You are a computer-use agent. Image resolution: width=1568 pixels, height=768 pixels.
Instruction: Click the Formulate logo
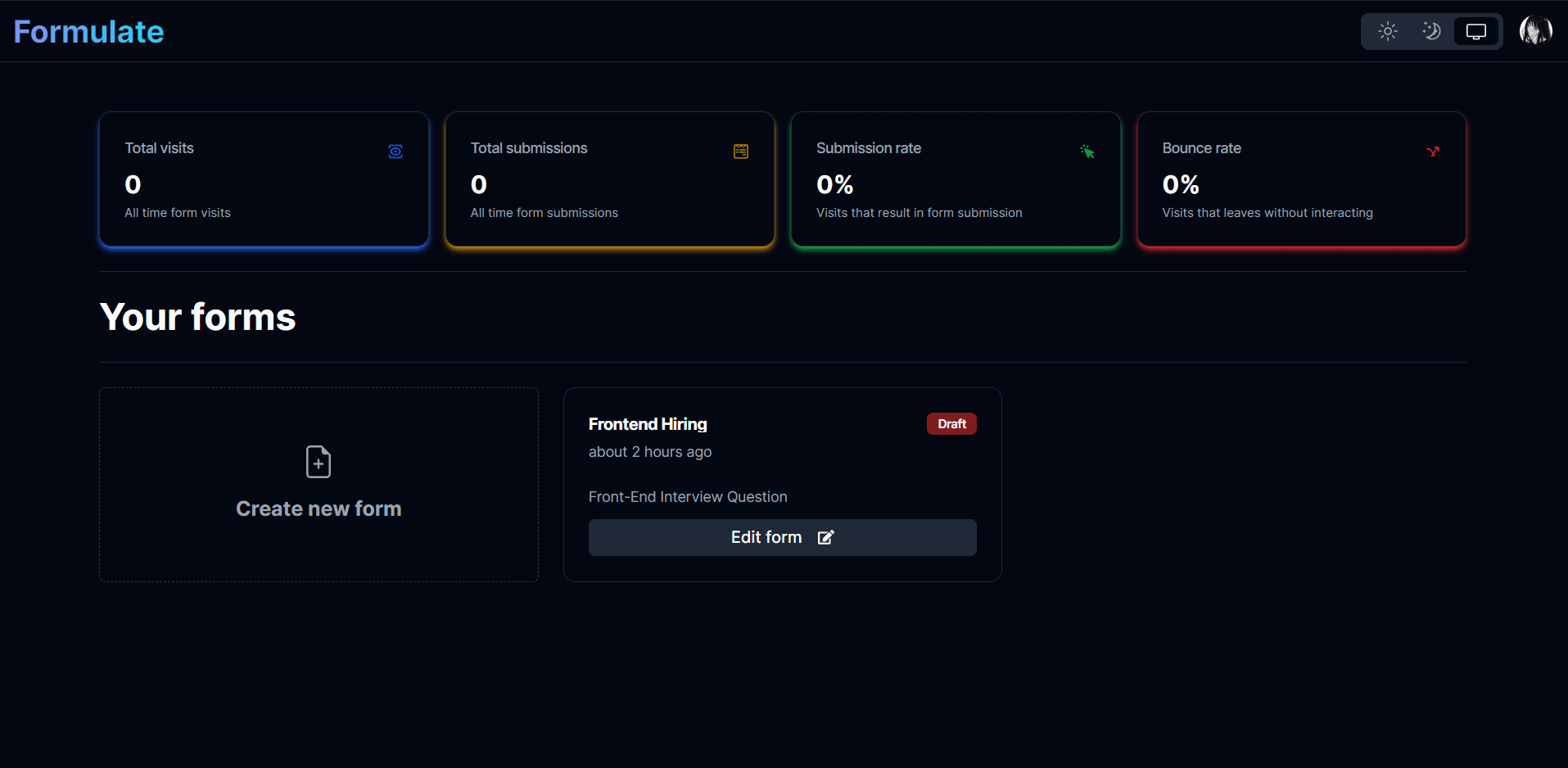pos(88,32)
